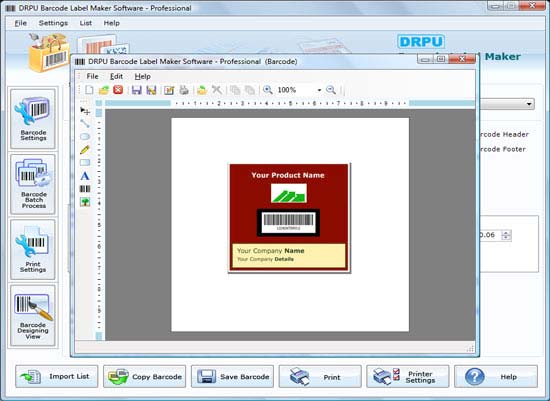Click 'Your Company Details' text on the label
The width and height of the screenshot is (550, 401).
pos(265,259)
